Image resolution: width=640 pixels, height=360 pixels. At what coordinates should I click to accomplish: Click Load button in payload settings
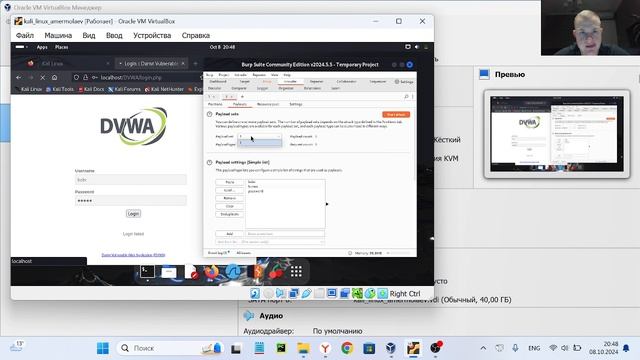[x=230, y=190]
